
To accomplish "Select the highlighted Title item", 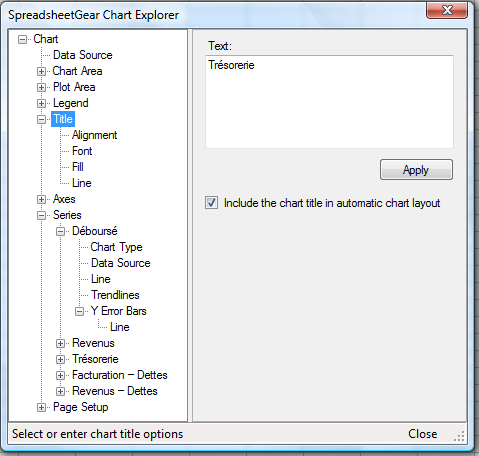I will coord(63,119).
